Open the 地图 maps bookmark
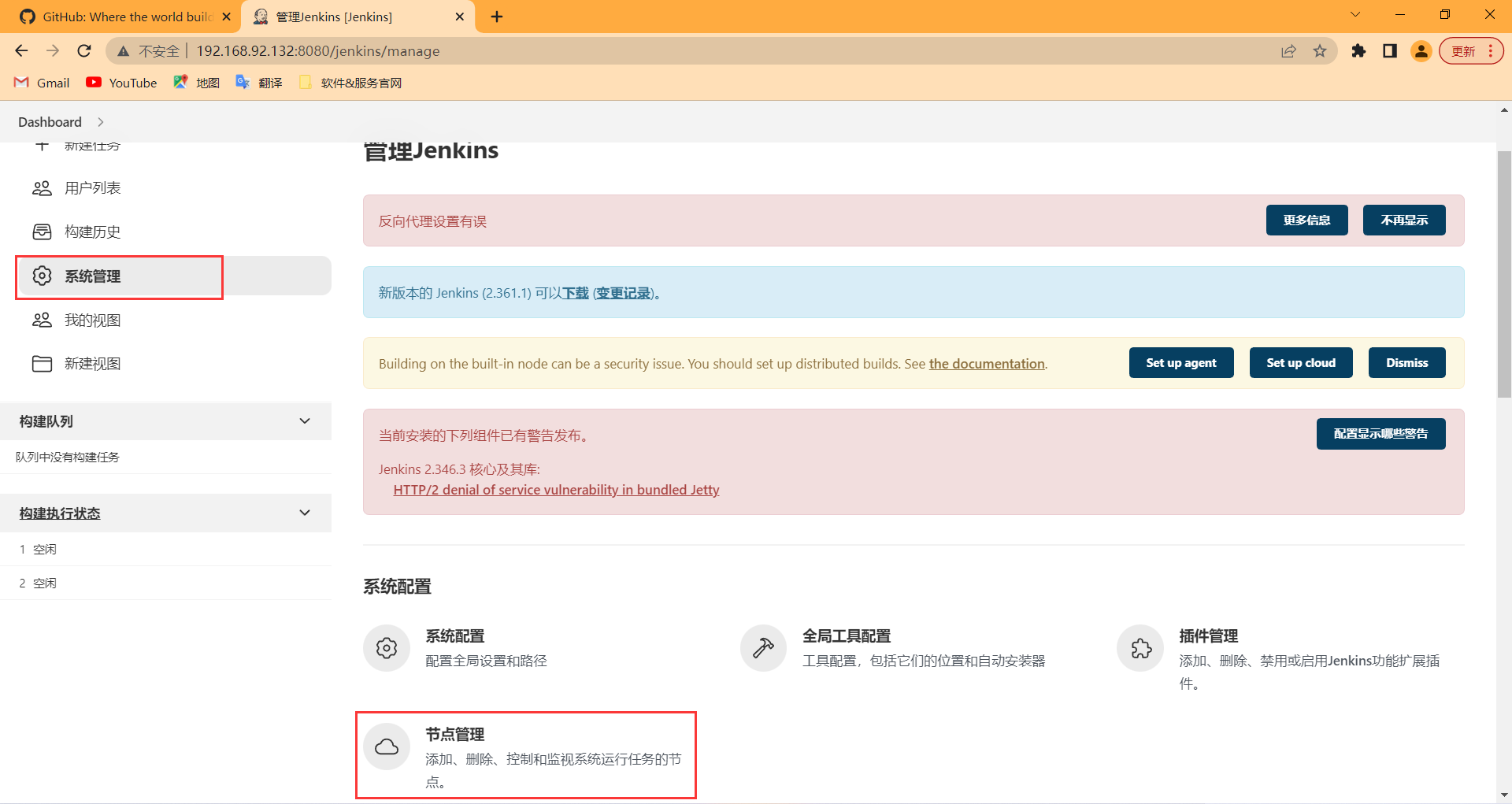Screen dimensions: 1512x804 coord(196,83)
